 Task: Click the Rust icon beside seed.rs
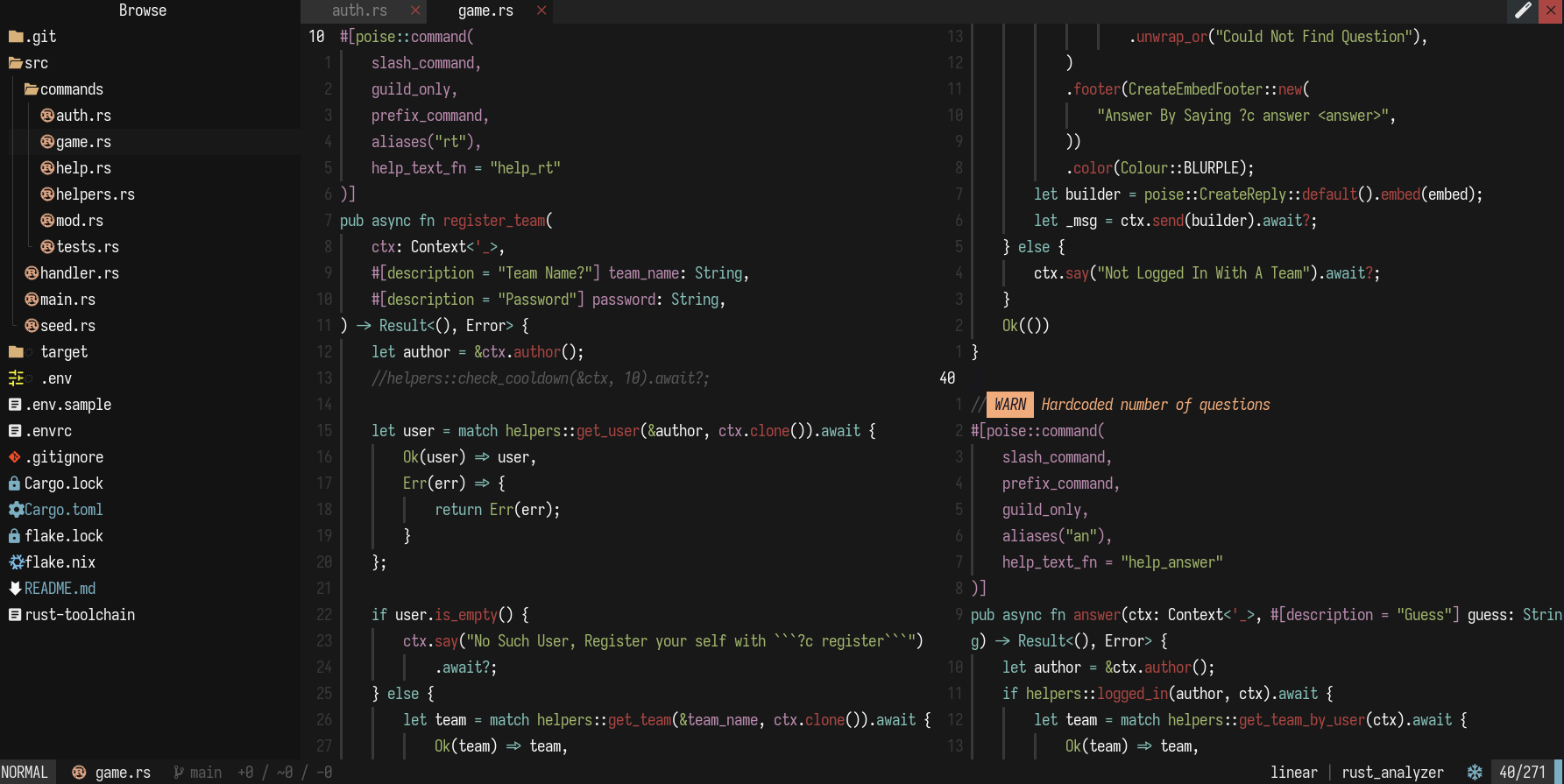[32, 326]
